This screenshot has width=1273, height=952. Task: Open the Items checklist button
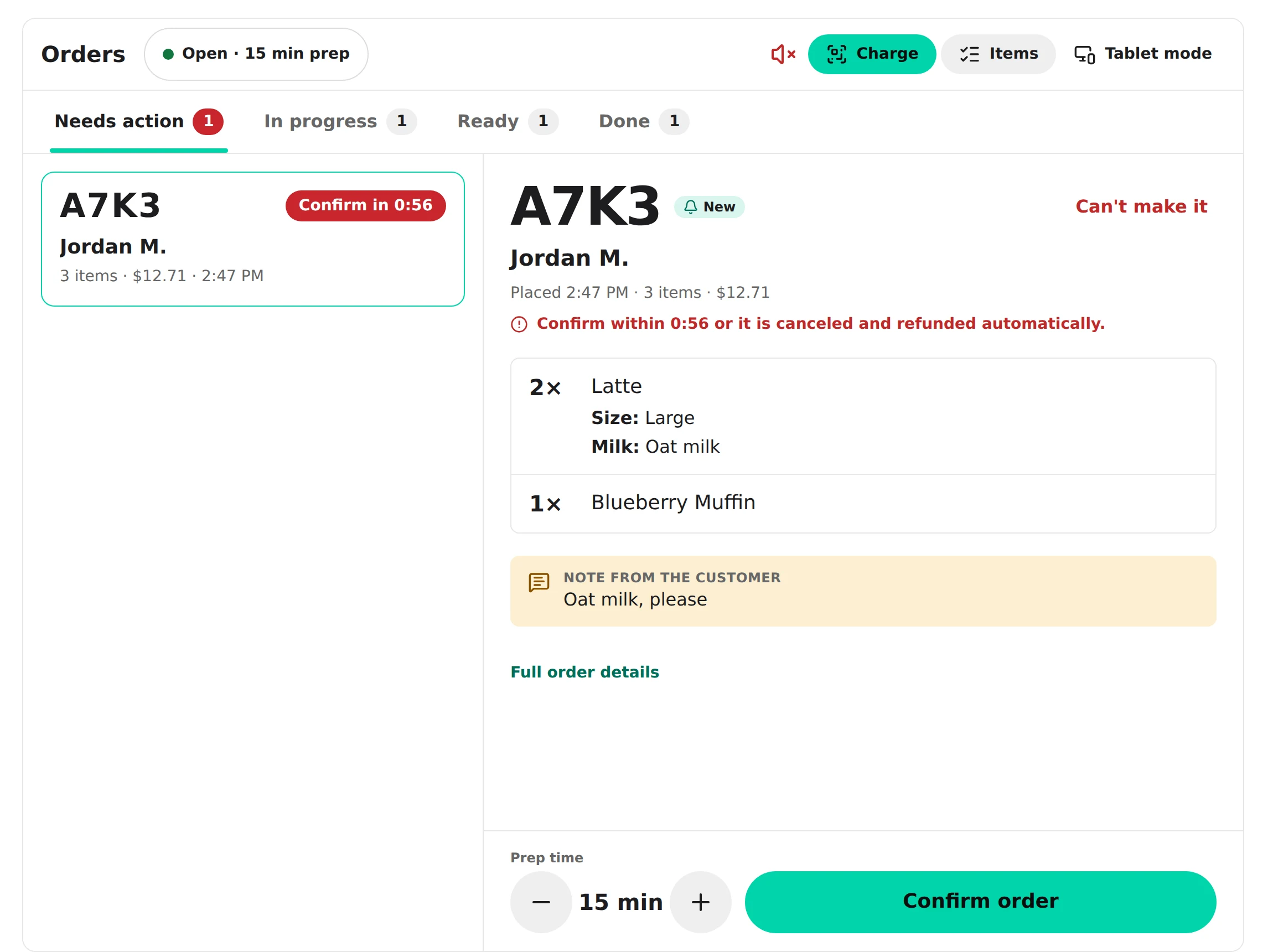click(x=998, y=54)
